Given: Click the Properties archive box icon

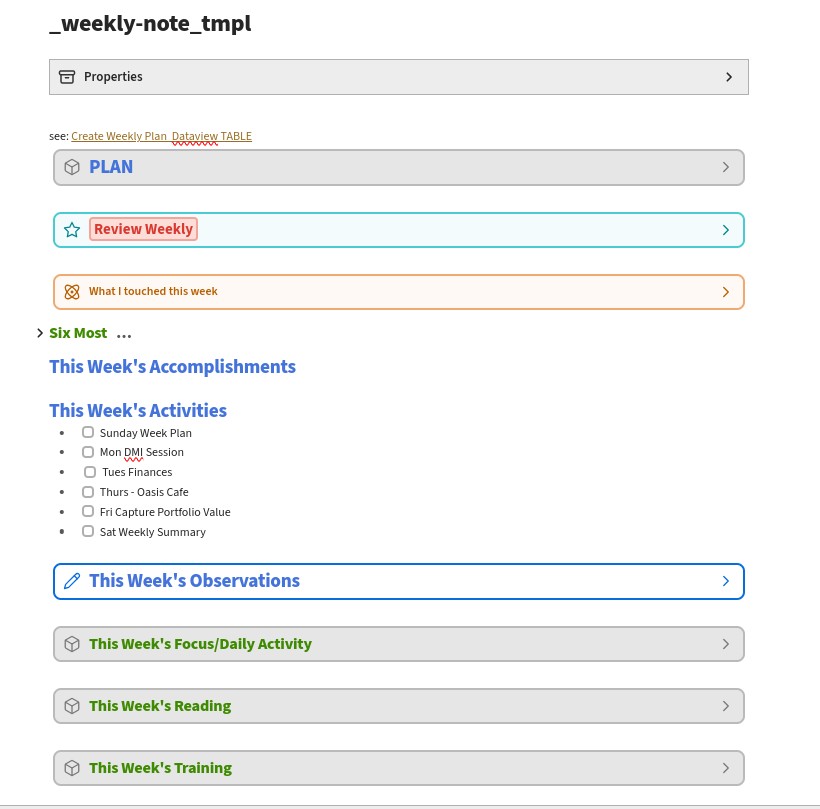Looking at the screenshot, I should [67, 77].
